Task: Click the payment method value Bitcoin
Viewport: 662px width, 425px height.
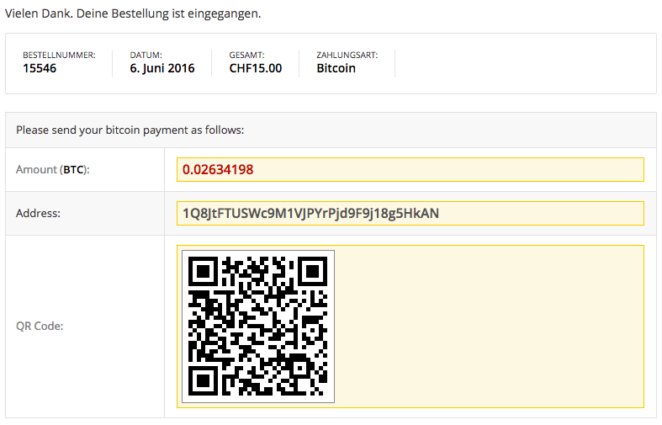Action: point(336,69)
